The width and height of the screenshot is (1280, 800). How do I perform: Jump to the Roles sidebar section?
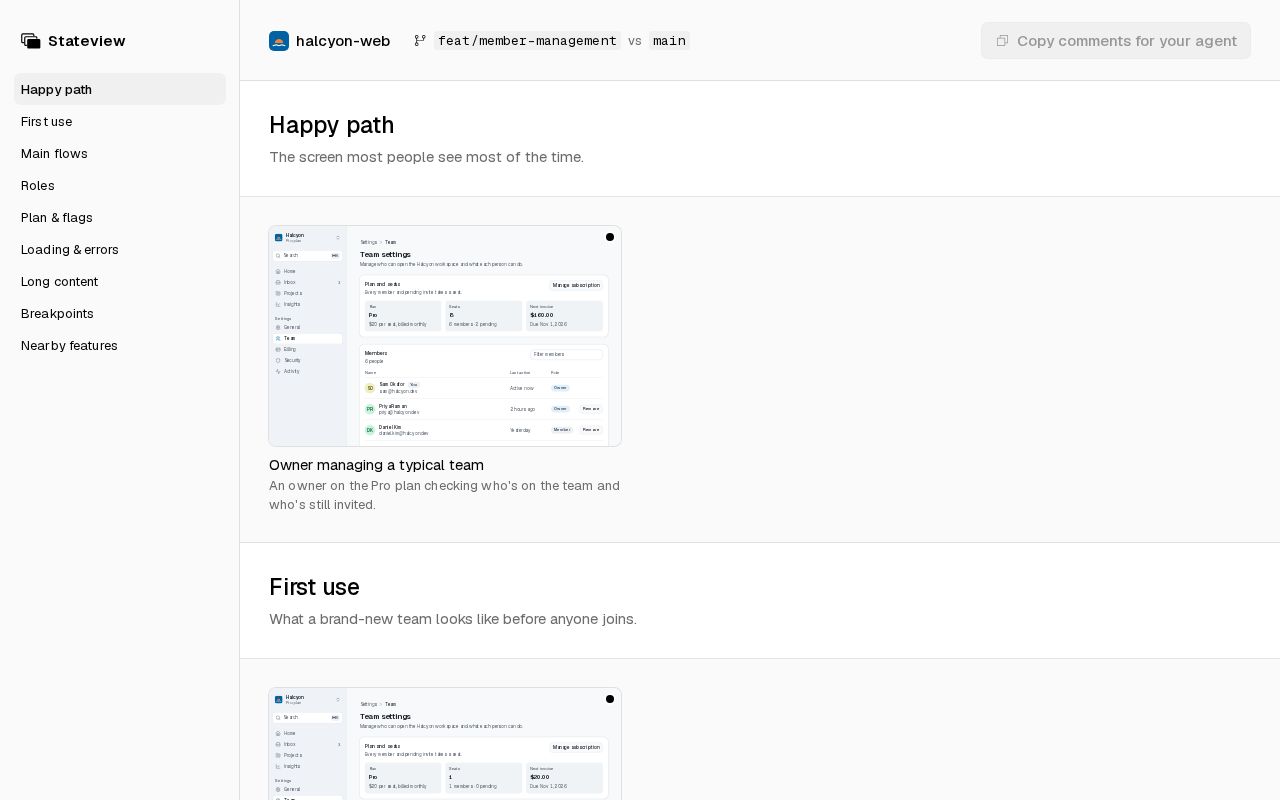tap(120, 185)
